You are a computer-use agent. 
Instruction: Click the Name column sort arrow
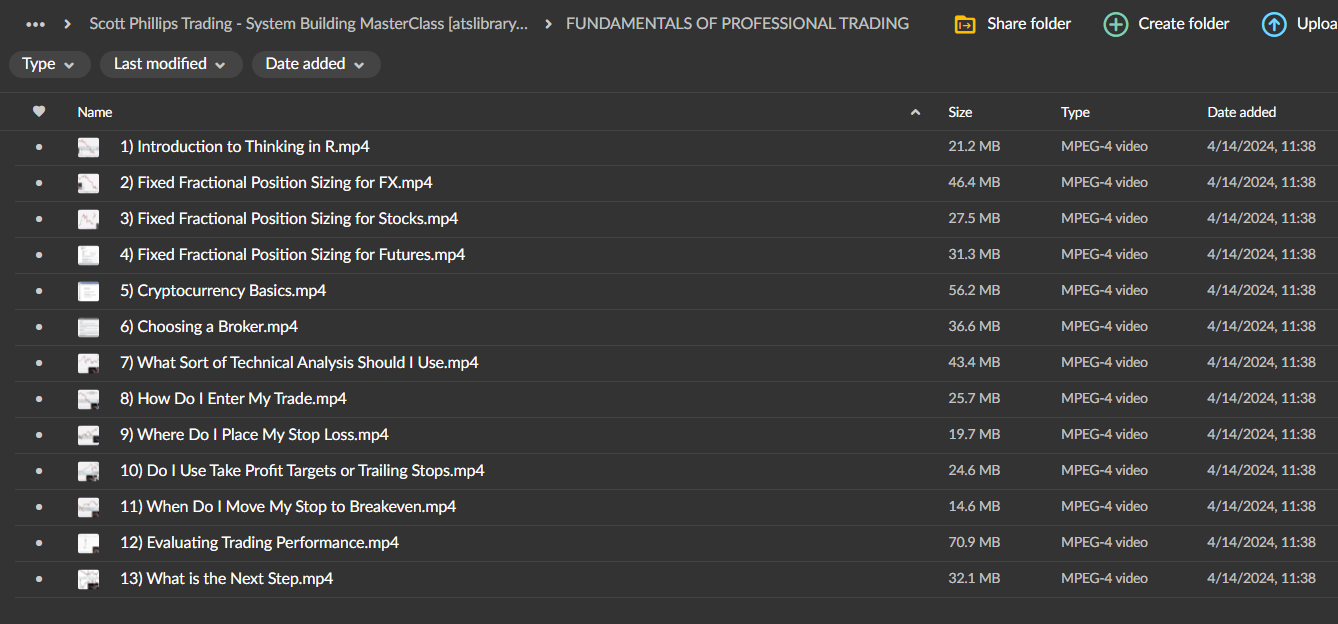tap(915, 113)
